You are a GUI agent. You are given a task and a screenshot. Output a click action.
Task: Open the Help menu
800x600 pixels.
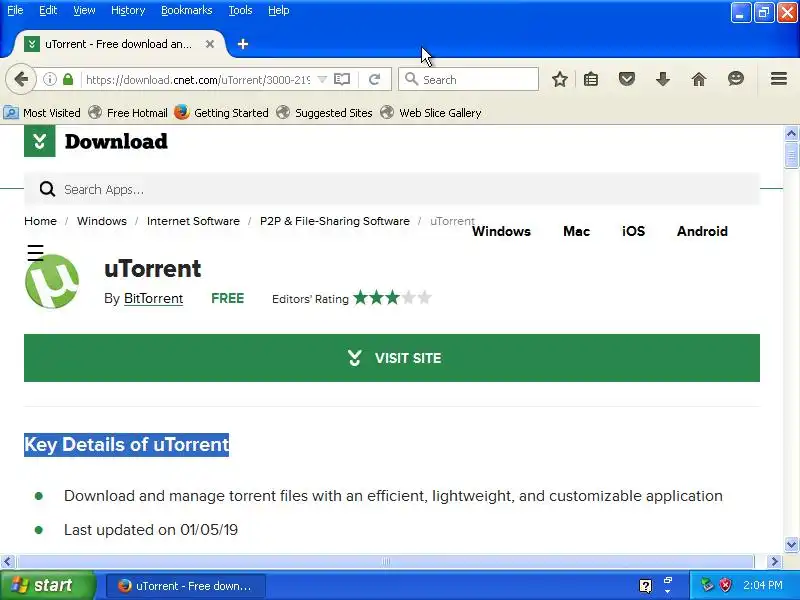click(x=279, y=10)
